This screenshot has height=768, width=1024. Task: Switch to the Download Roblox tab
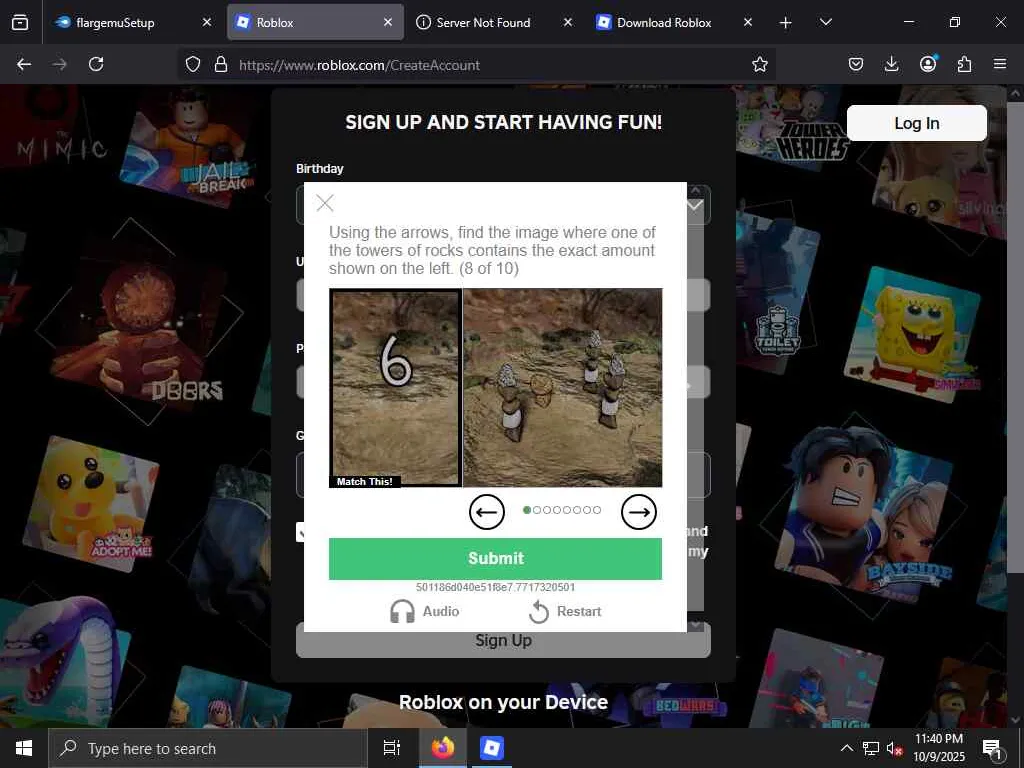664,22
